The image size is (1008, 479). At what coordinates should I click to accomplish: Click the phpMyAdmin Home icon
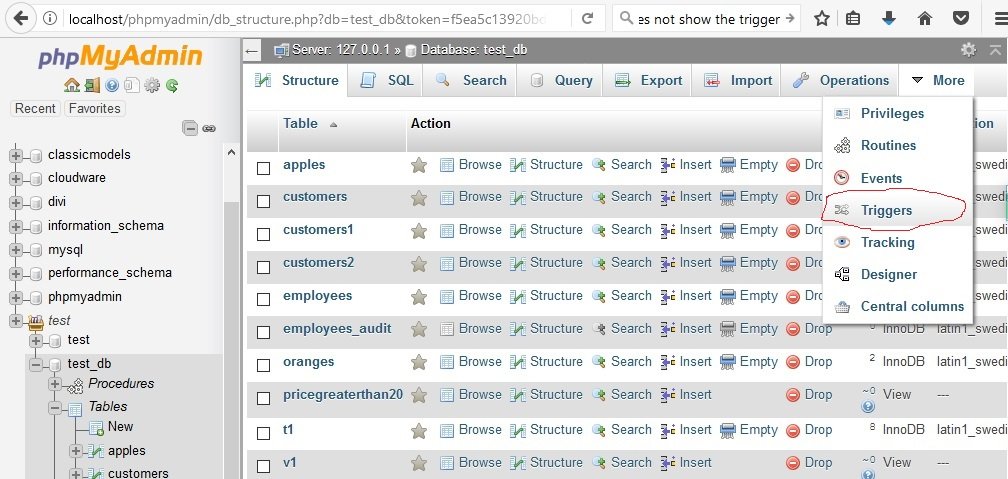(x=71, y=86)
